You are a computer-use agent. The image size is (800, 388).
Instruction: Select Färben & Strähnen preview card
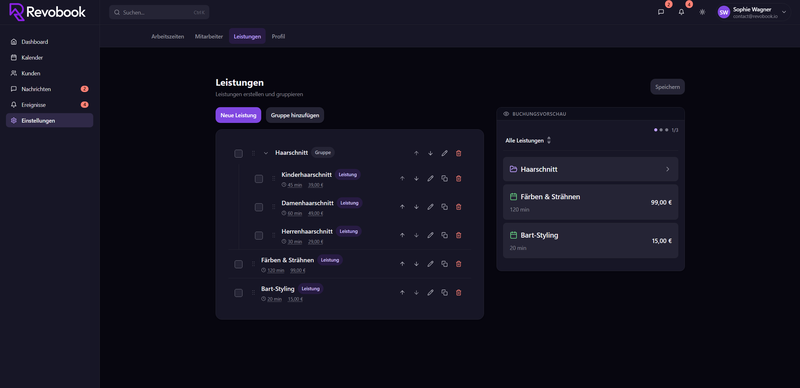tap(590, 202)
